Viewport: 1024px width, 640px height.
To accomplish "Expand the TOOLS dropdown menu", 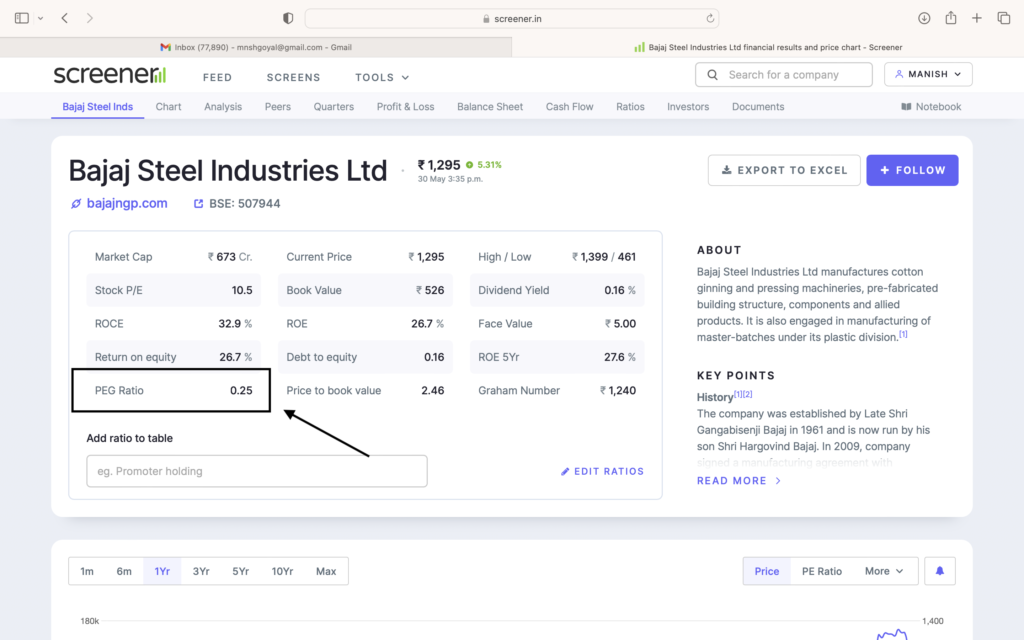I will tap(382, 77).
